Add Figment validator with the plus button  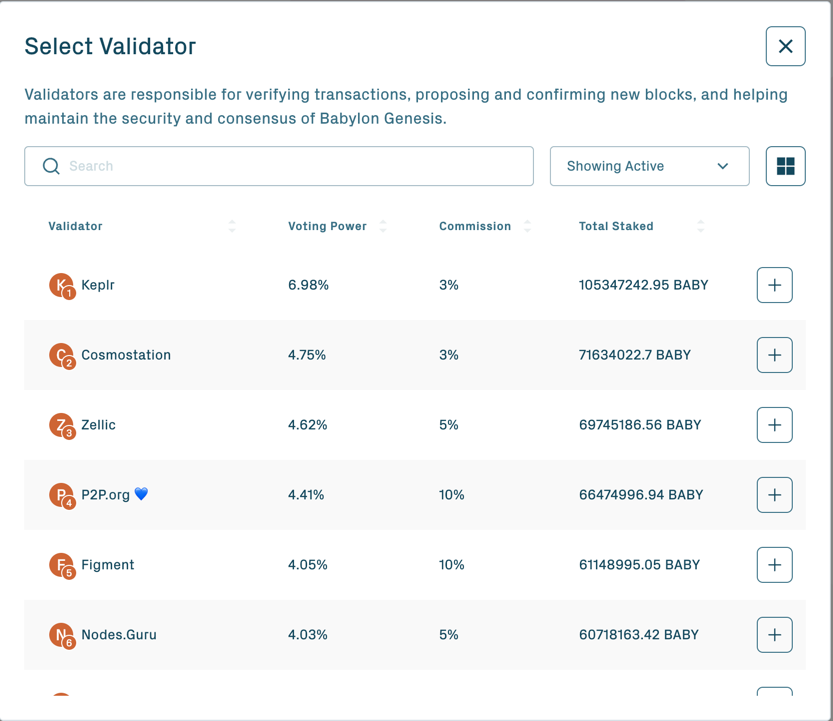[x=774, y=564]
